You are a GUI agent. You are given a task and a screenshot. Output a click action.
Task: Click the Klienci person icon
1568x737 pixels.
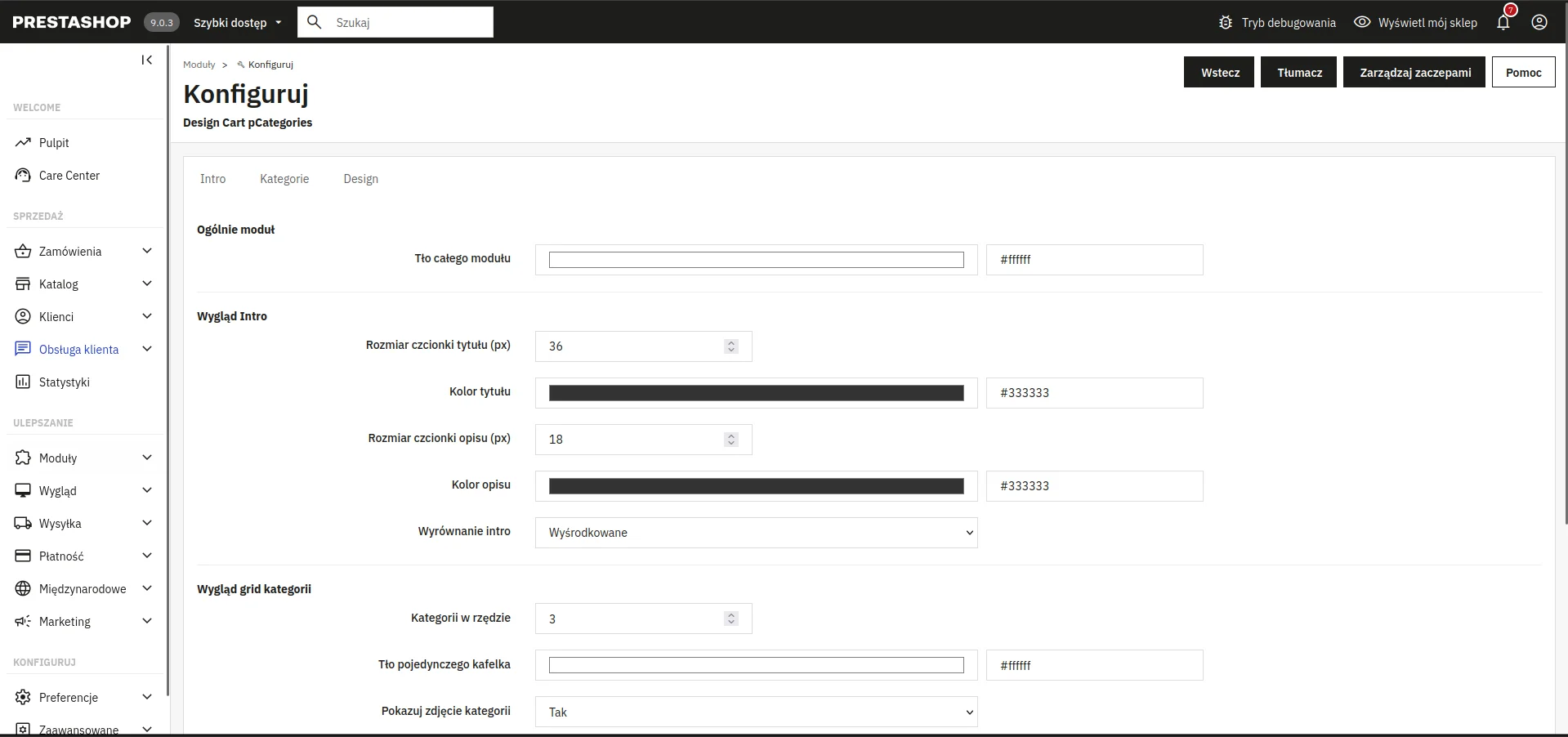(23, 316)
